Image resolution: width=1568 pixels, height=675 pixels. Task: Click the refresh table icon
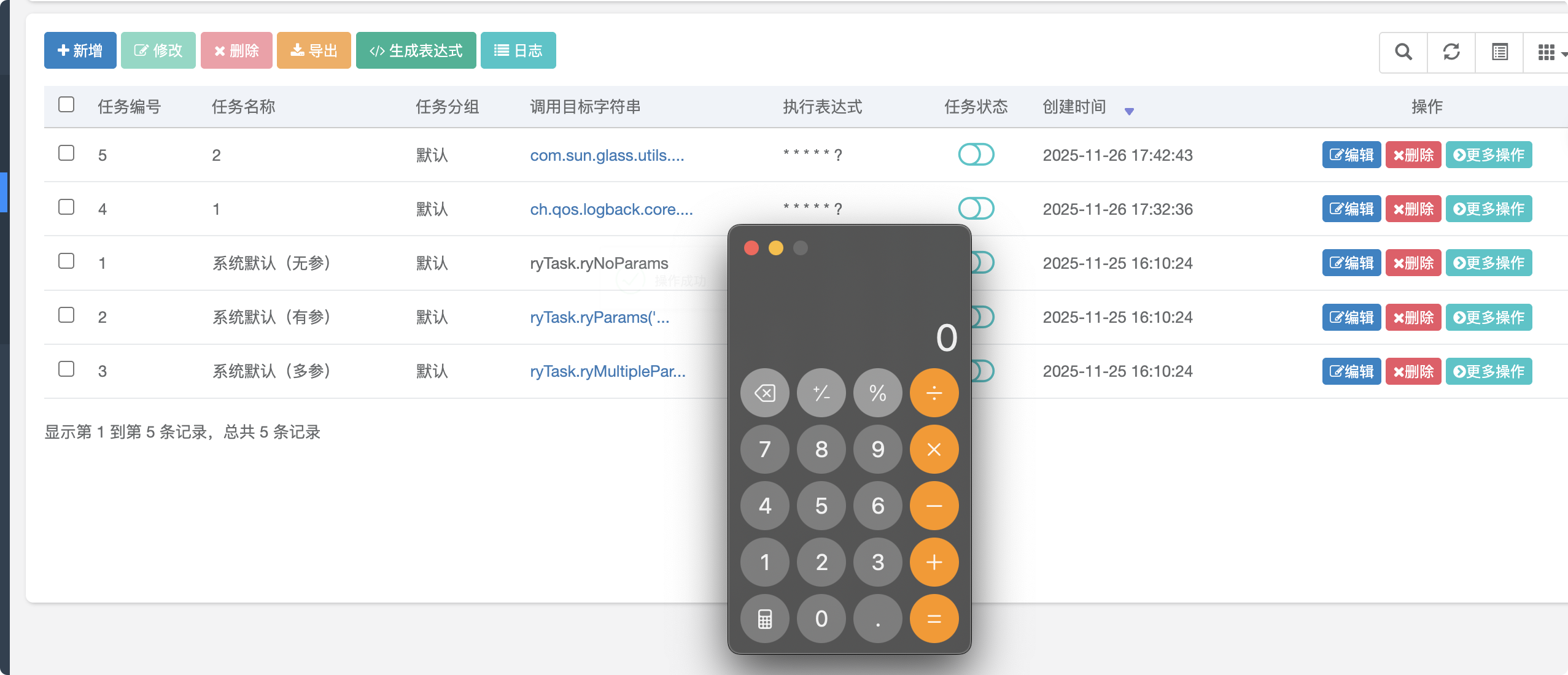1451,52
